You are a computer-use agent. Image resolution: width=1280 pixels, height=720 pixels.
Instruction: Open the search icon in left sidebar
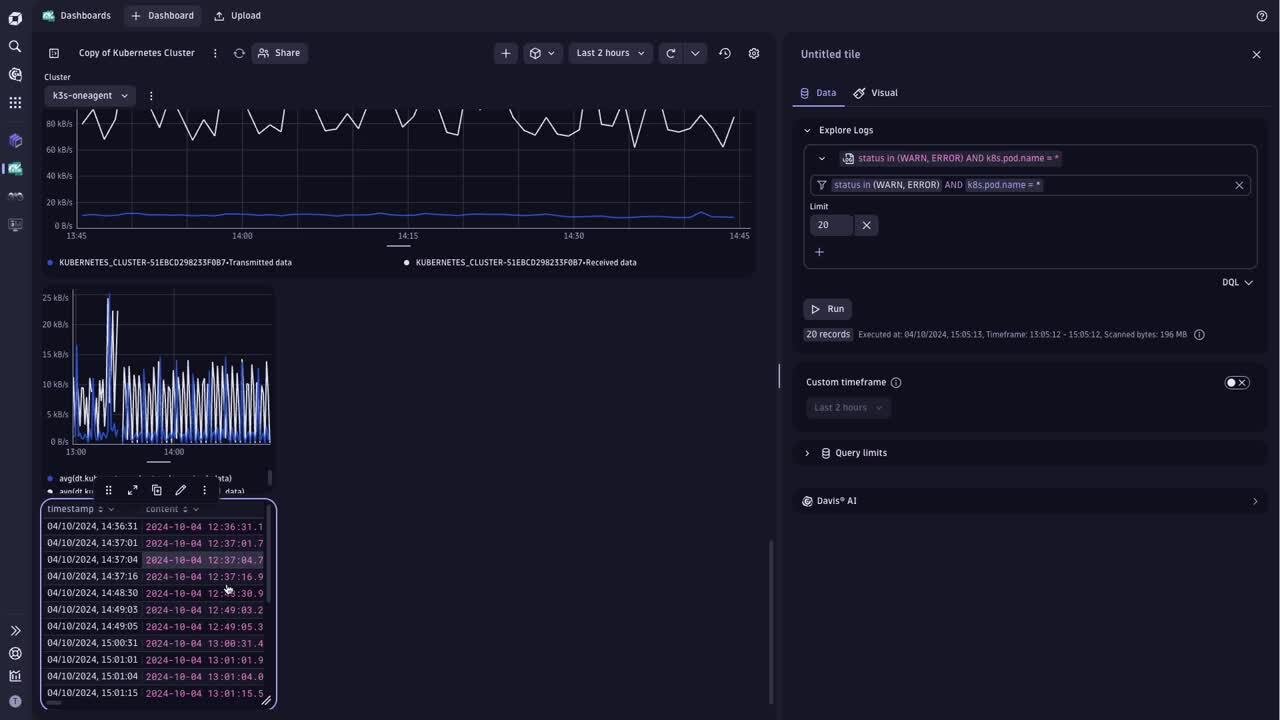[x=15, y=46]
